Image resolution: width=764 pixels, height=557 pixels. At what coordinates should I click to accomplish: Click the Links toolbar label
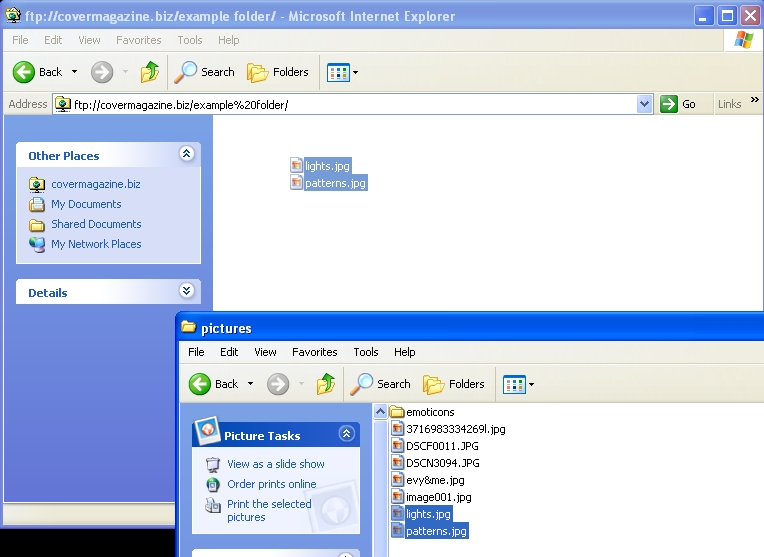(x=729, y=104)
